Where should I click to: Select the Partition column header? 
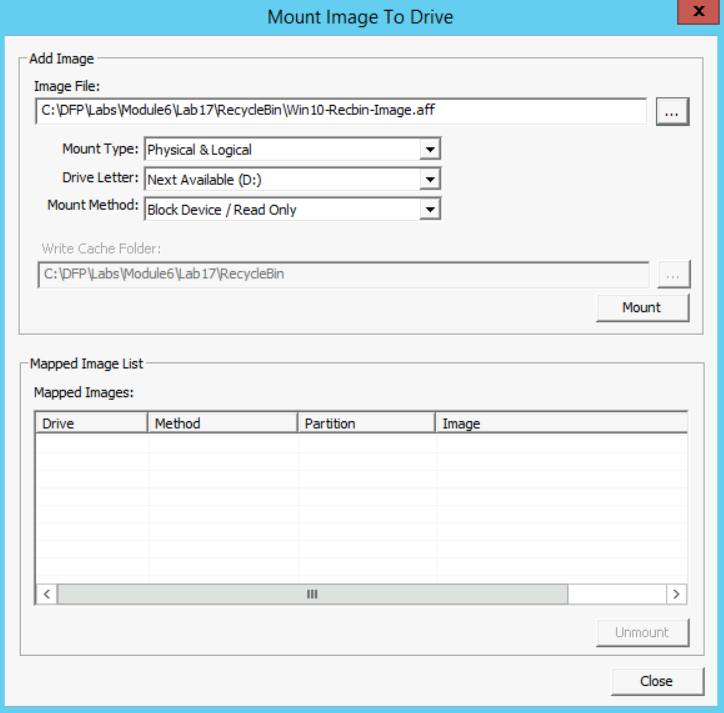(x=366, y=423)
